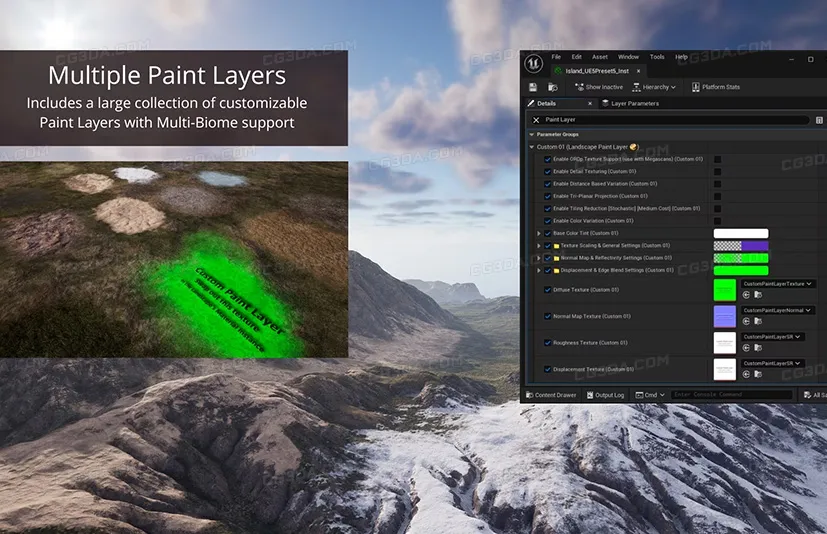The width and height of the screenshot is (827, 534).
Task: Collapse Custom 01 (Landscape Paint Layer) group
Action: (x=532, y=147)
